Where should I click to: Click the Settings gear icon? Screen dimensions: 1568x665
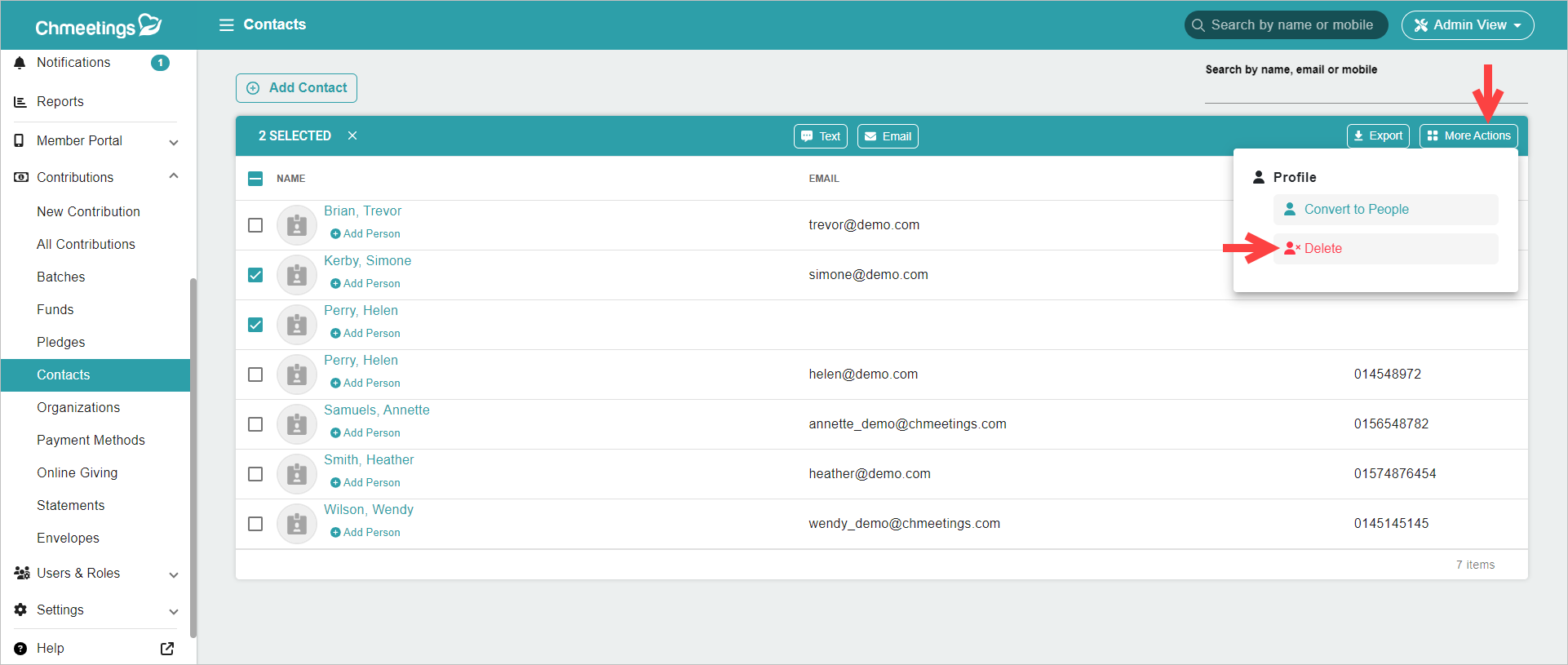tap(20, 610)
